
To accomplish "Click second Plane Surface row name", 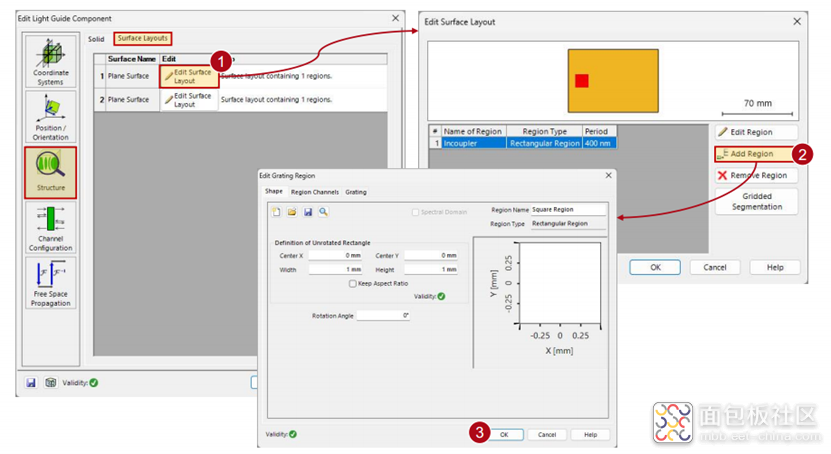I will (128, 100).
